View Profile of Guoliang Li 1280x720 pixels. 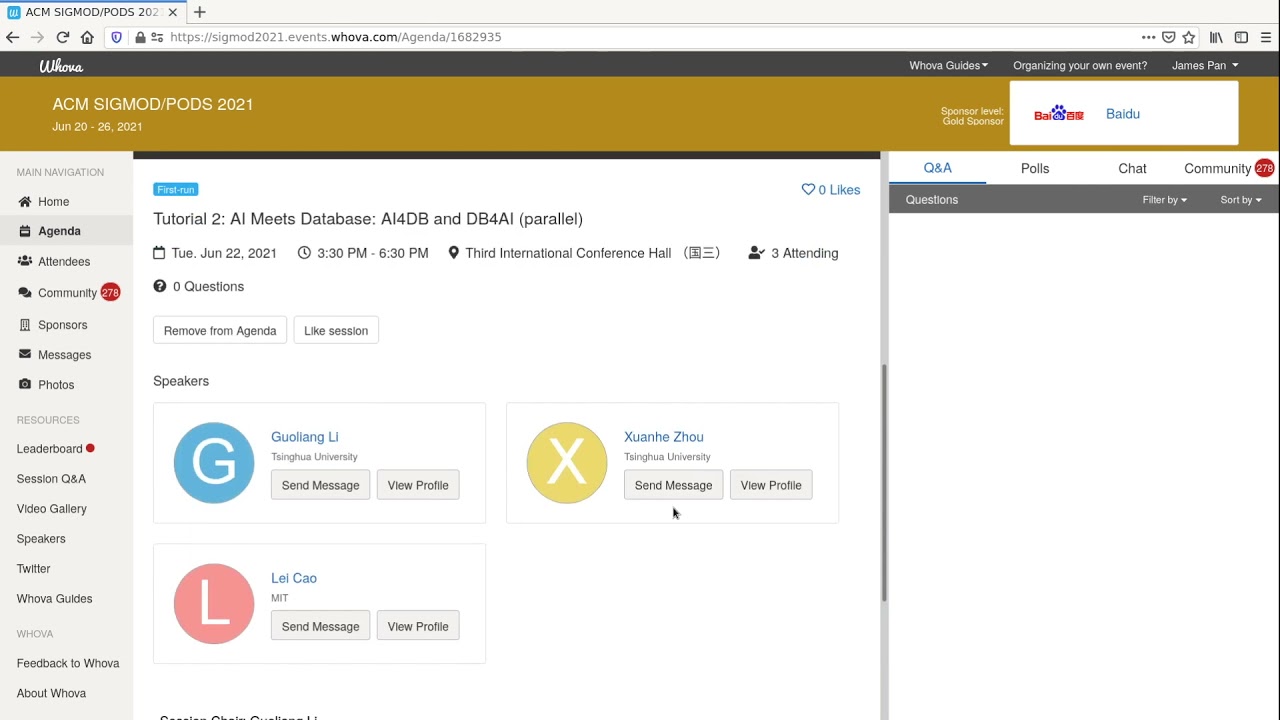[x=418, y=485]
